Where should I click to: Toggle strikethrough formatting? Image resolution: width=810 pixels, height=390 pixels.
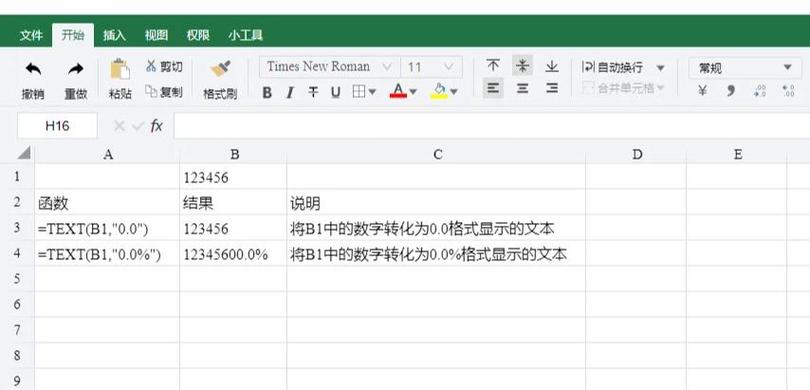313,92
